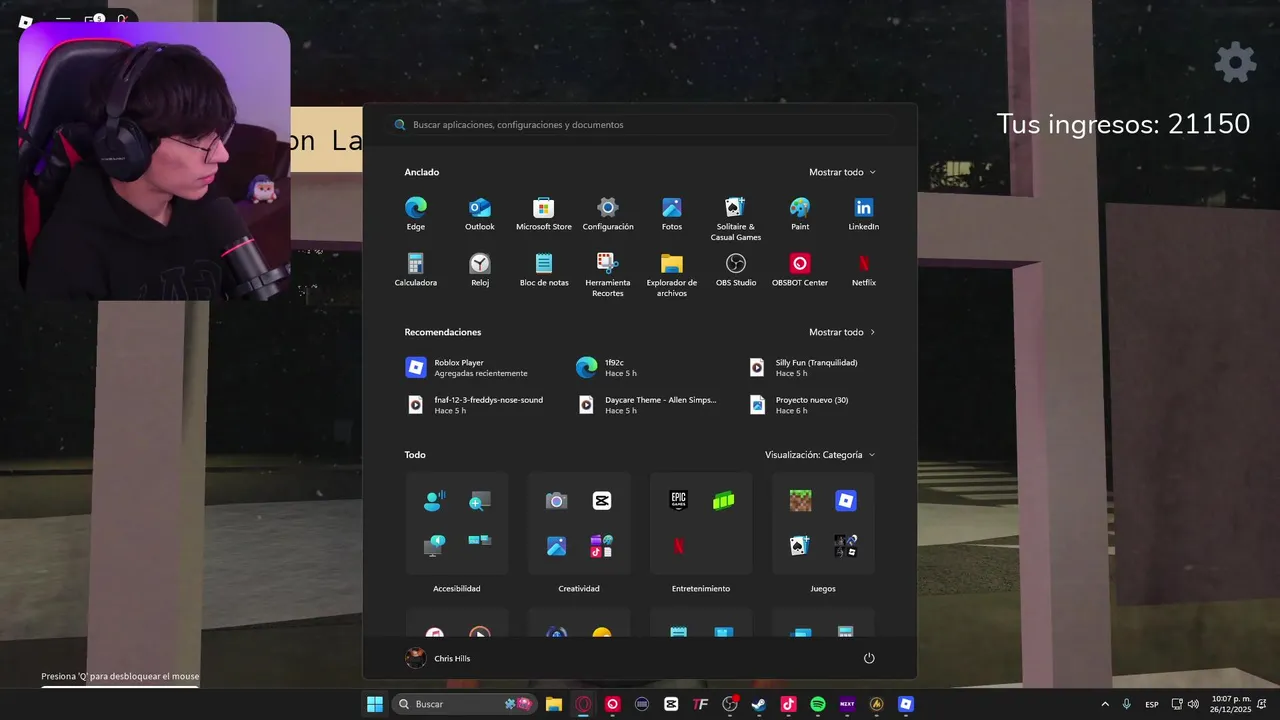The image size is (1280, 720).
Task: Expand recommendations Mostrar todo
Action: click(x=842, y=332)
